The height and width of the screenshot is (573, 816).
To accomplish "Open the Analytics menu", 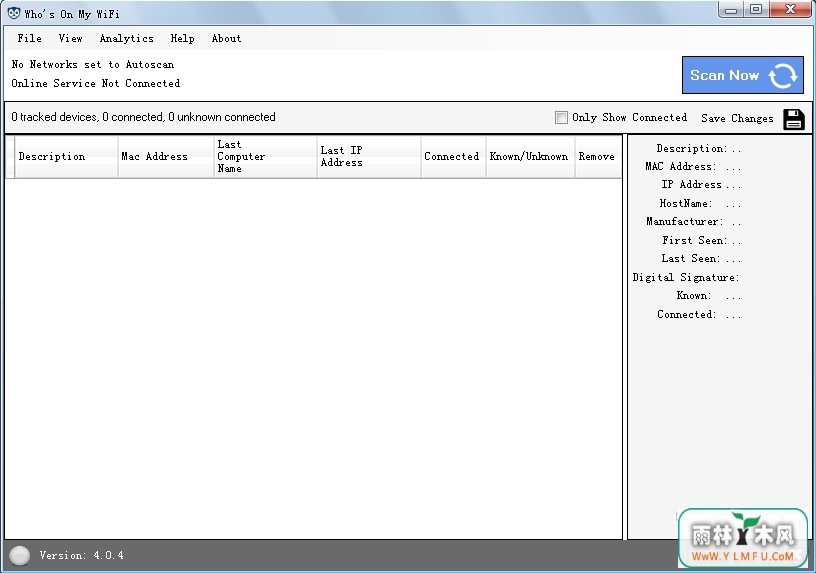I will tap(126, 39).
